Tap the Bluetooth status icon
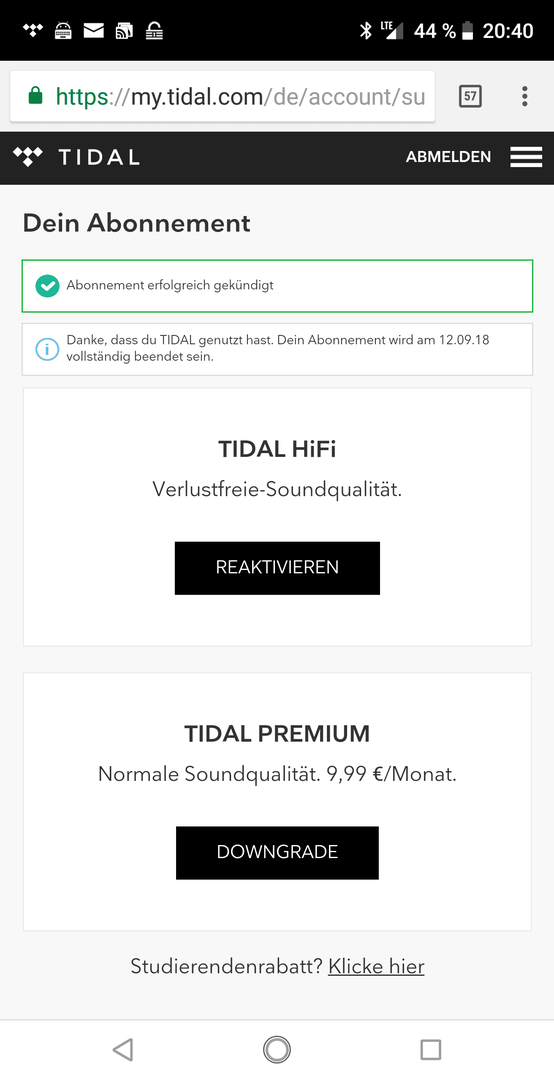 pyautogui.click(x=366, y=30)
